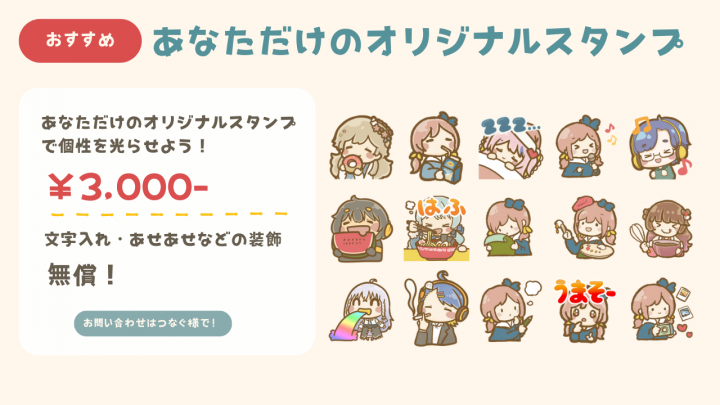Select the girl with camera and photos sticker
The width and height of the screenshot is (720, 405).
[x=661, y=309]
